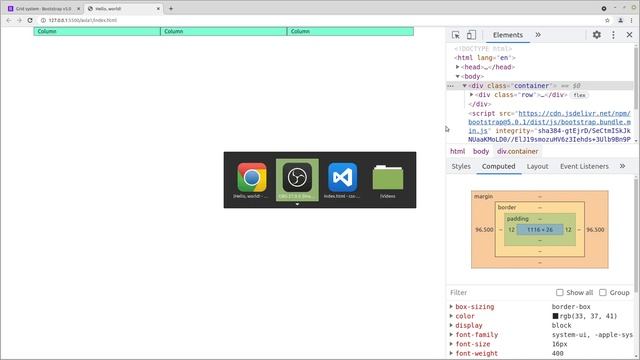
Task: Go forward in browser history
Action: click(19, 20)
